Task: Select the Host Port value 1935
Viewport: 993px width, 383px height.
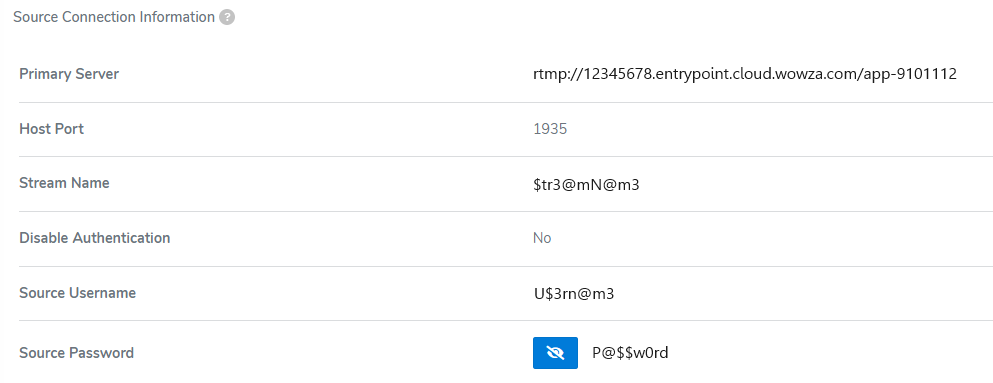Action: pyautogui.click(x=550, y=129)
